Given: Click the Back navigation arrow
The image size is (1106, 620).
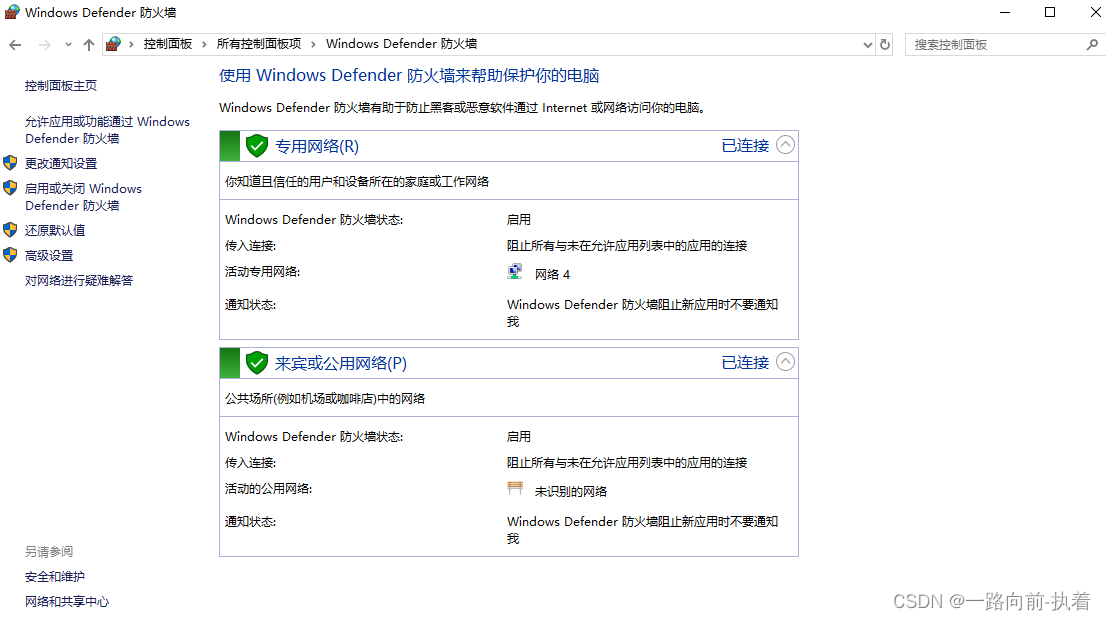Looking at the screenshot, I should pos(16,44).
